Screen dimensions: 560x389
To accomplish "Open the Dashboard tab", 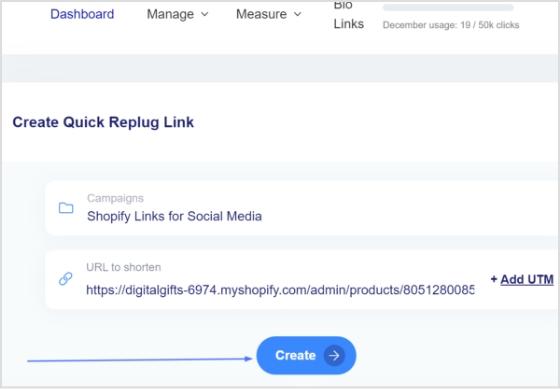I will pos(82,14).
